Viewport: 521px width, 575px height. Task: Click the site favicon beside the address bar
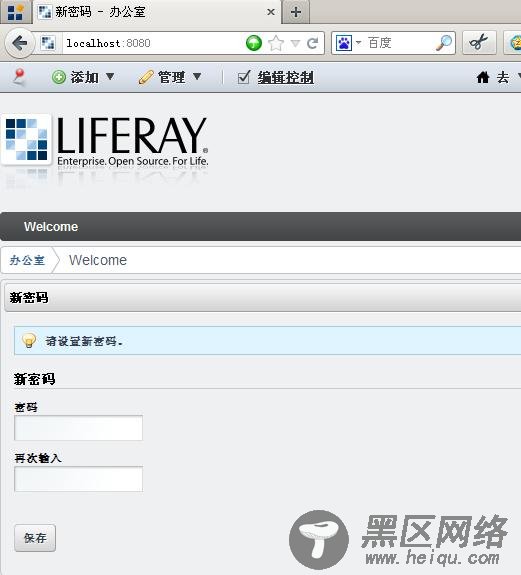pos(48,43)
